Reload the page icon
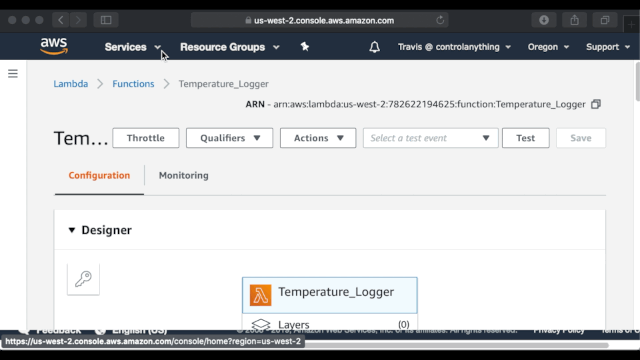 click(440, 20)
